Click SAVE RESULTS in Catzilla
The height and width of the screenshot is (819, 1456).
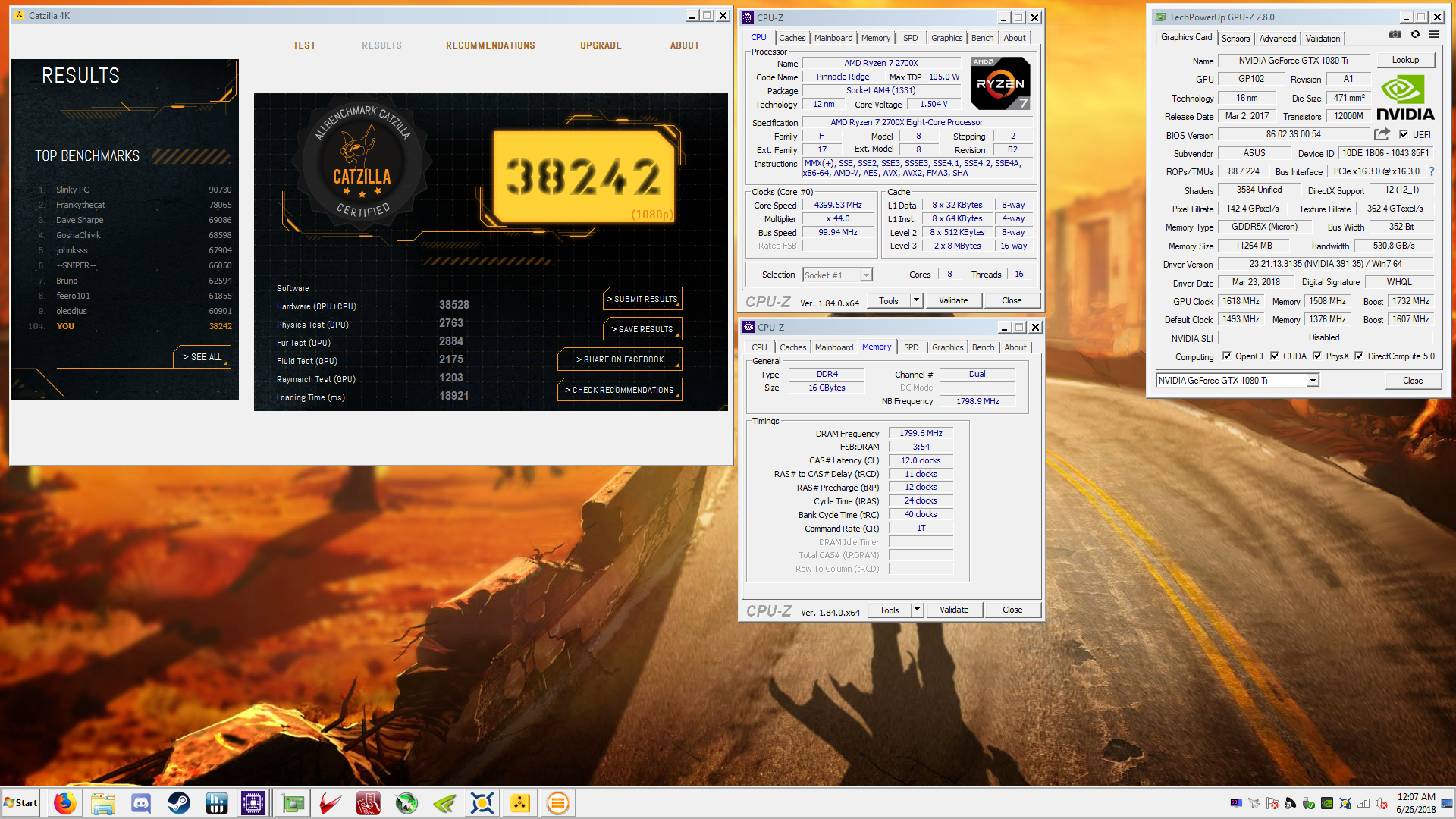[x=642, y=329]
